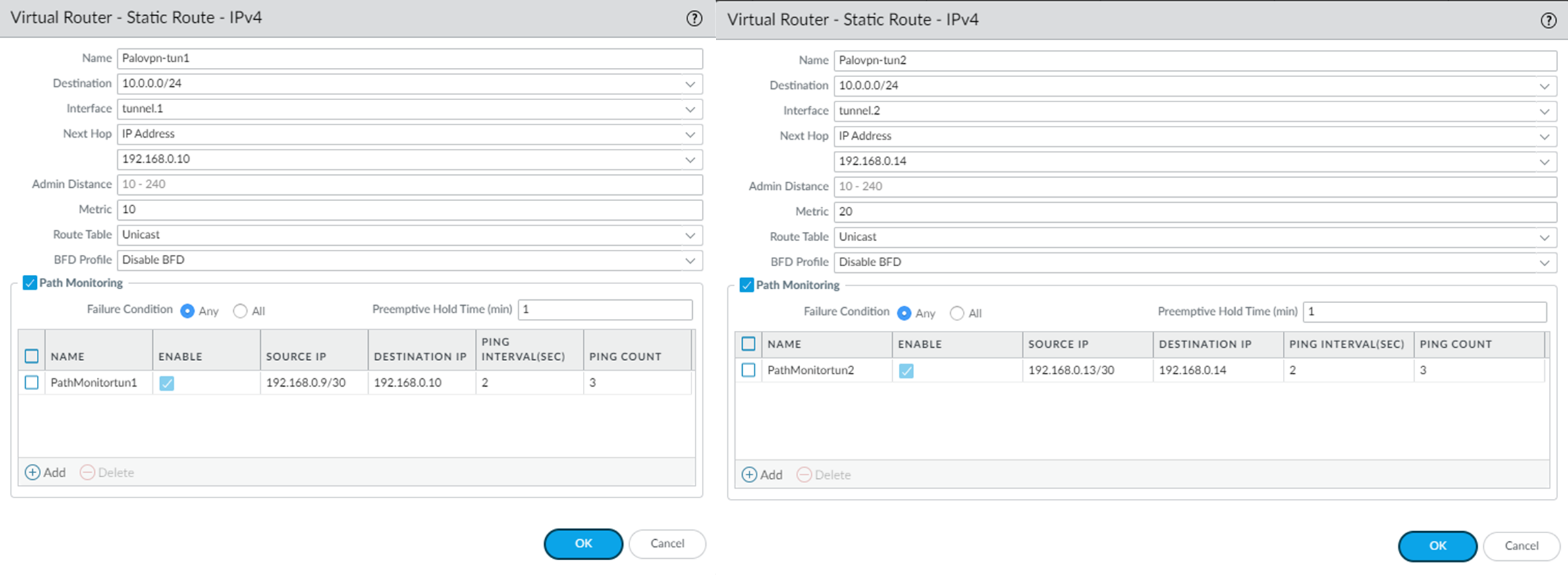This screenshot has height=576, width=1568.
Task: Click Delete in the tun2 path monitoring table
Action: (x=824, y=475)
